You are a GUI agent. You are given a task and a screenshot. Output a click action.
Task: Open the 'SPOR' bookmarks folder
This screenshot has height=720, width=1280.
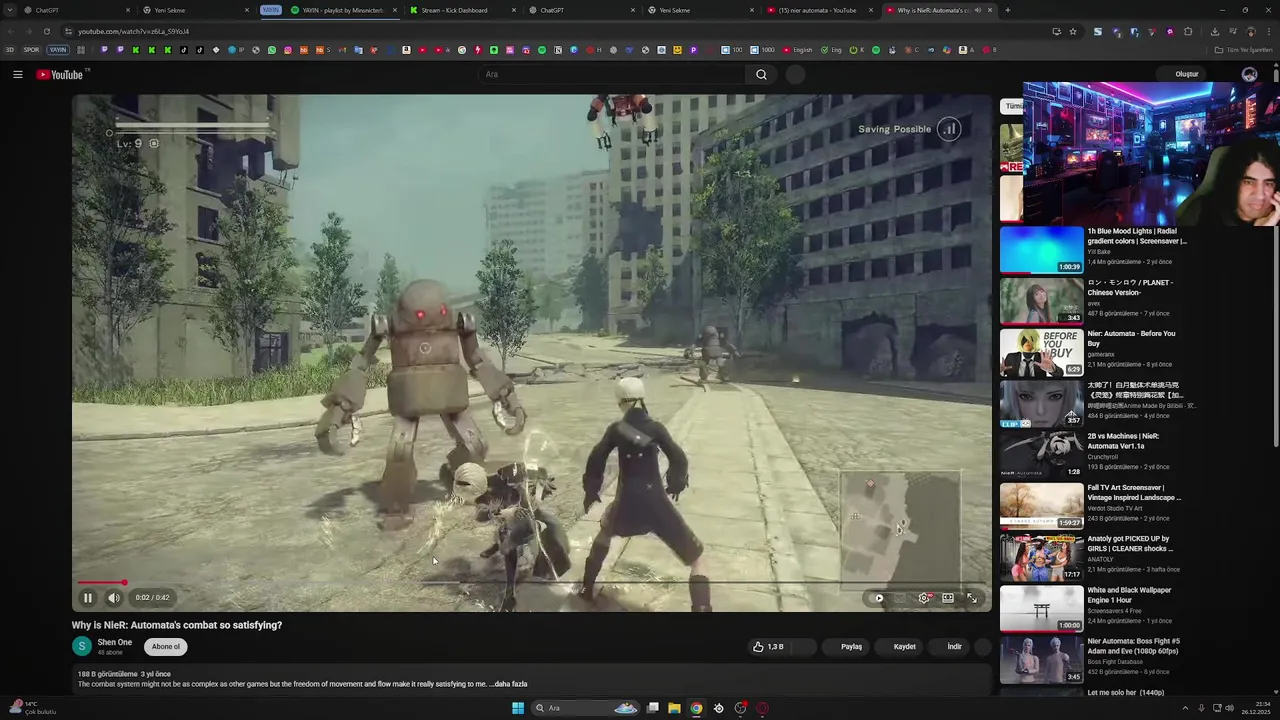pyautogui.click(x=31, y=50)
